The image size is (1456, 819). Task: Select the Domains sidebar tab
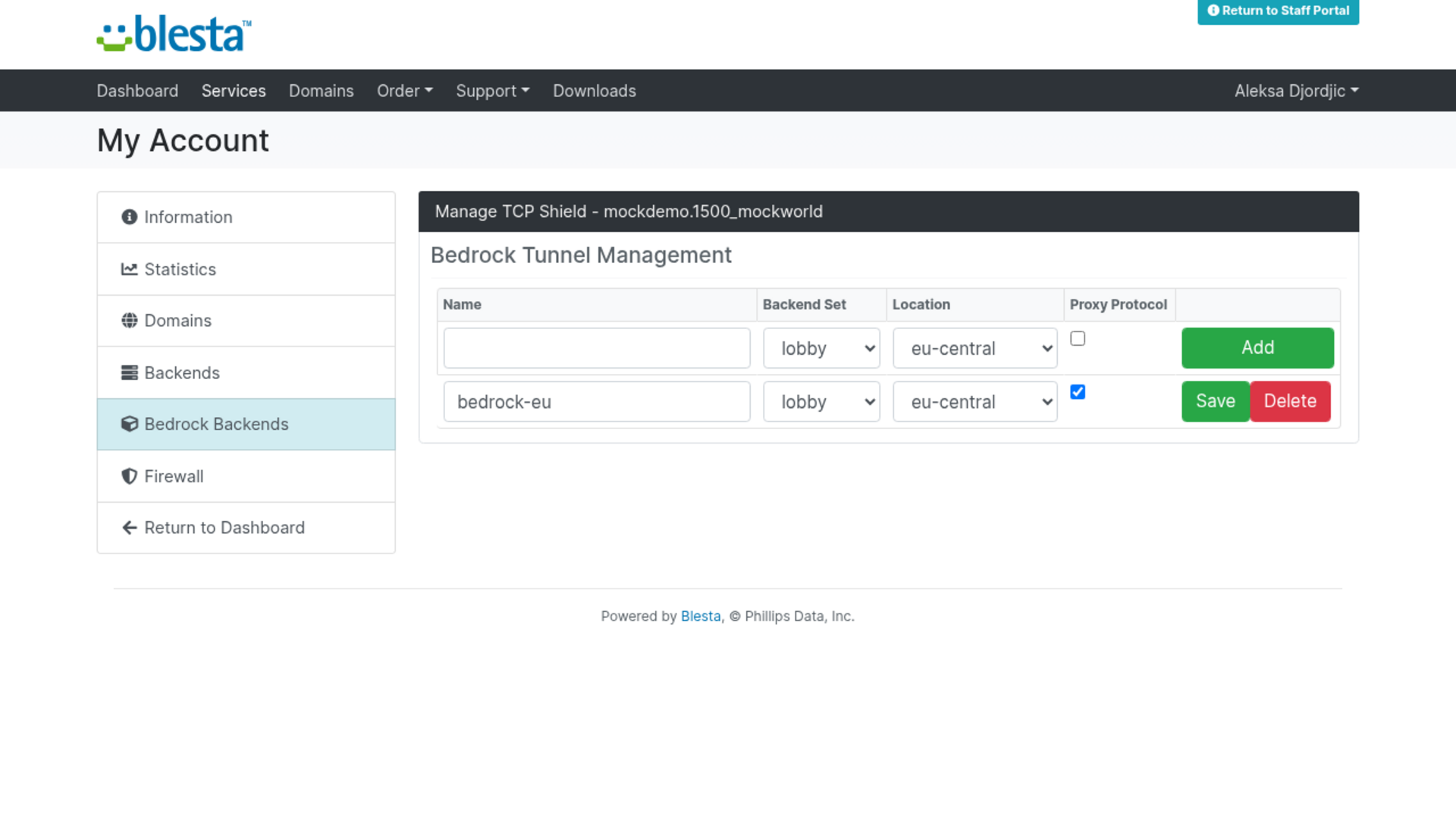pyautogui.click(x=246, y=321)
